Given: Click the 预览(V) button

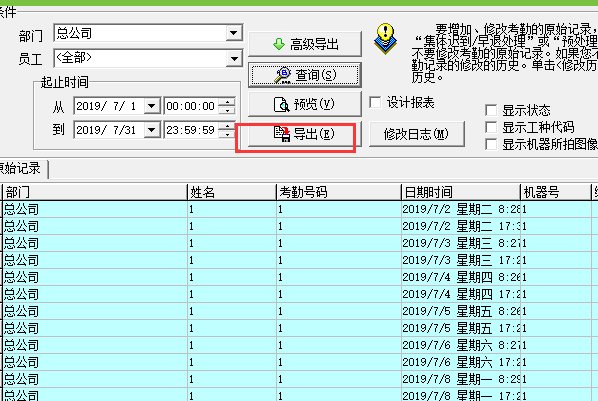Looking at the screenshot, I should 305,104.
